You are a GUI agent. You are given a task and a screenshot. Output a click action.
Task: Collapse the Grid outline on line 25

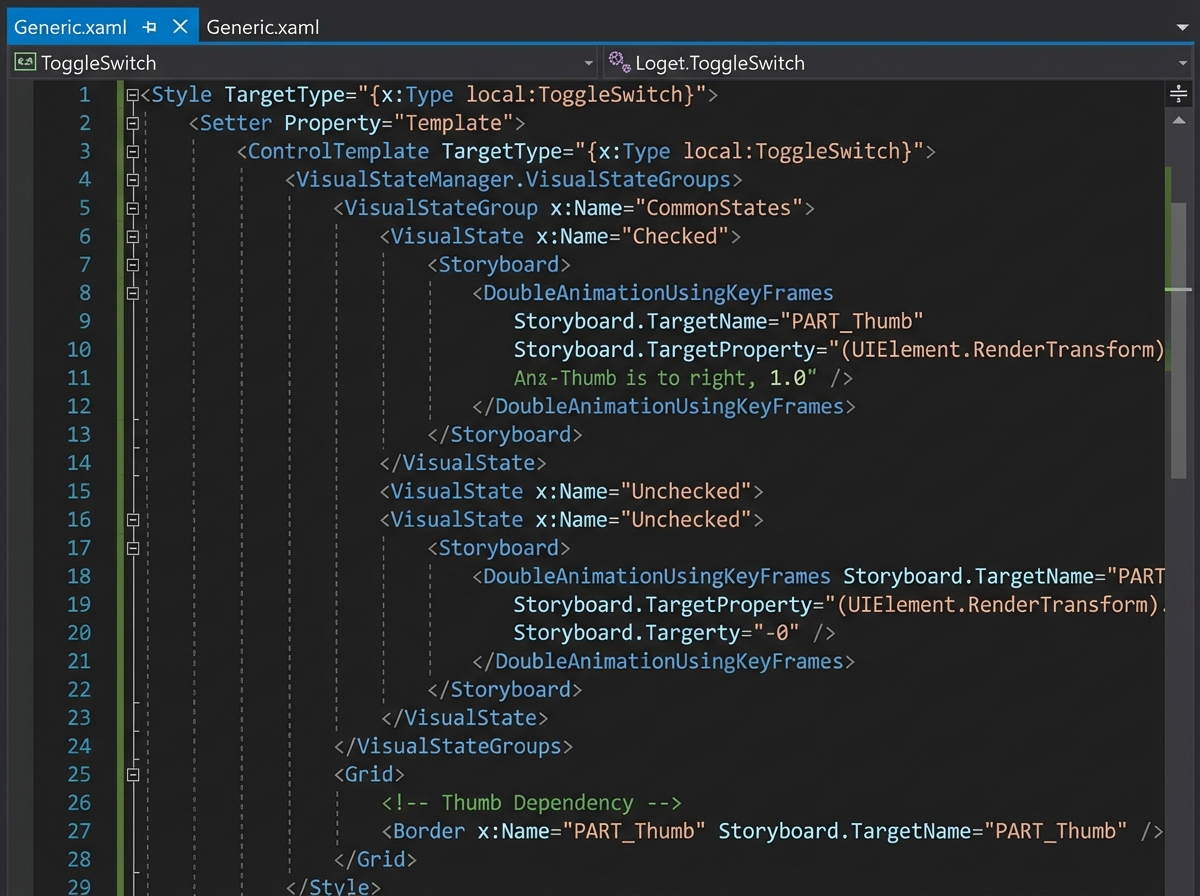[131, 774]
